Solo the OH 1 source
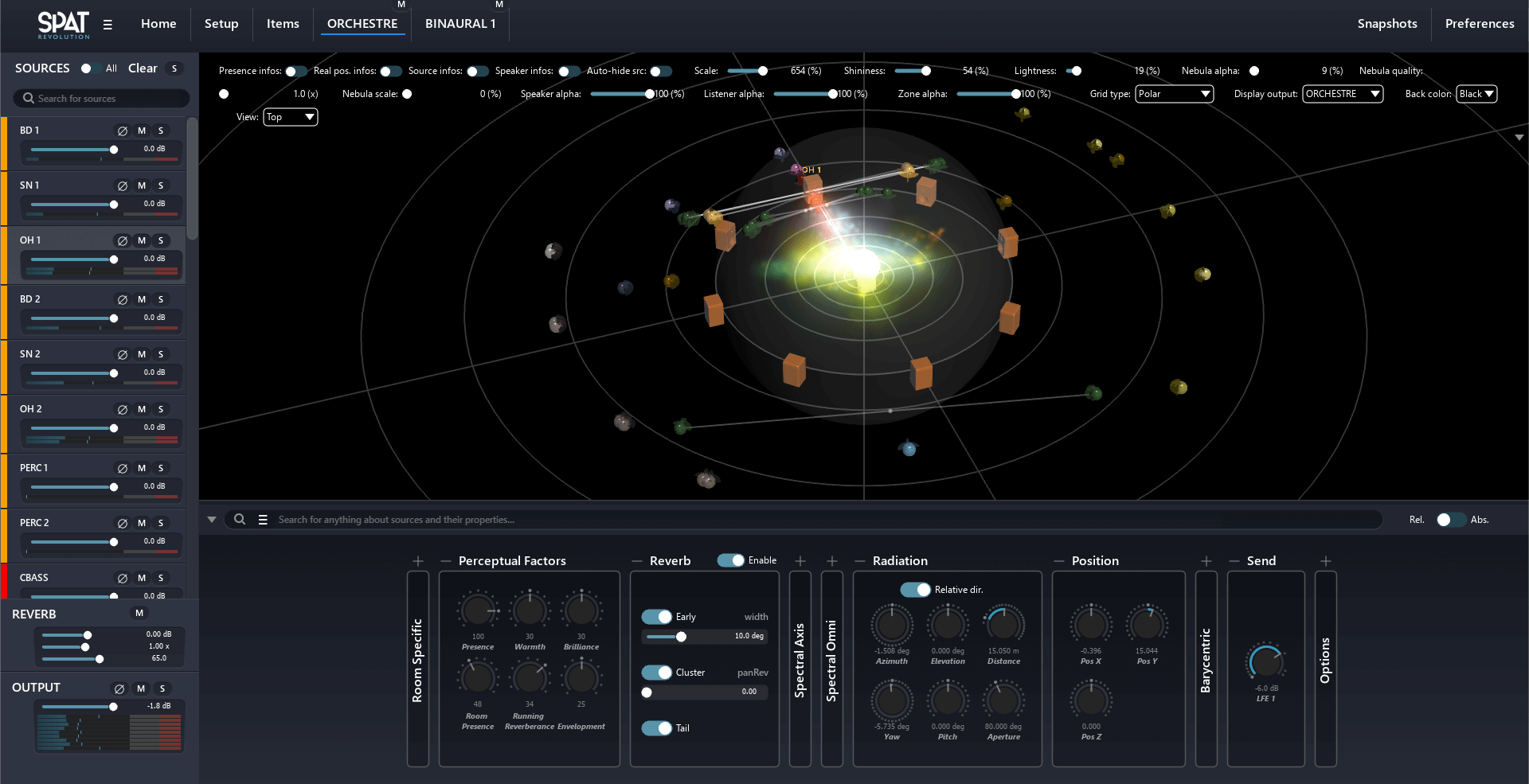The width and height of the screenshot is (1529, 784). point(161,240)
